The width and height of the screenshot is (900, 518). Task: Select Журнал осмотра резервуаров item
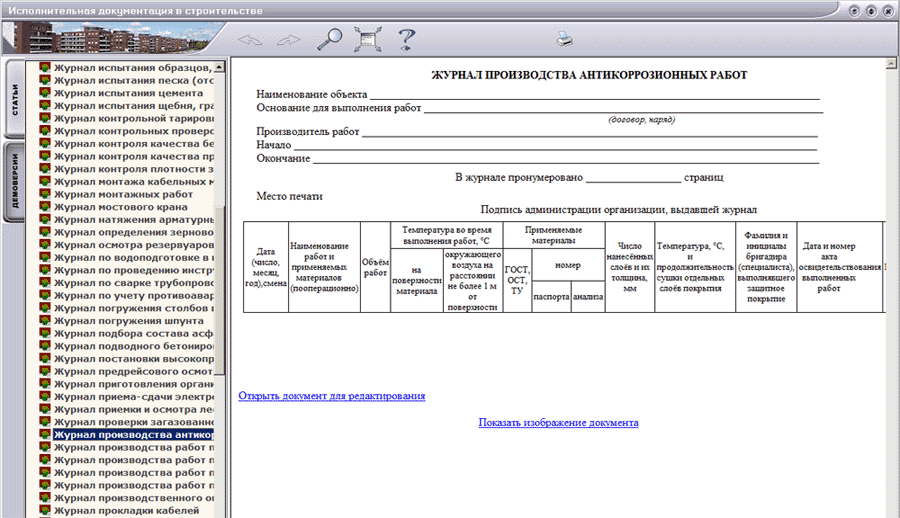[133, 245]
